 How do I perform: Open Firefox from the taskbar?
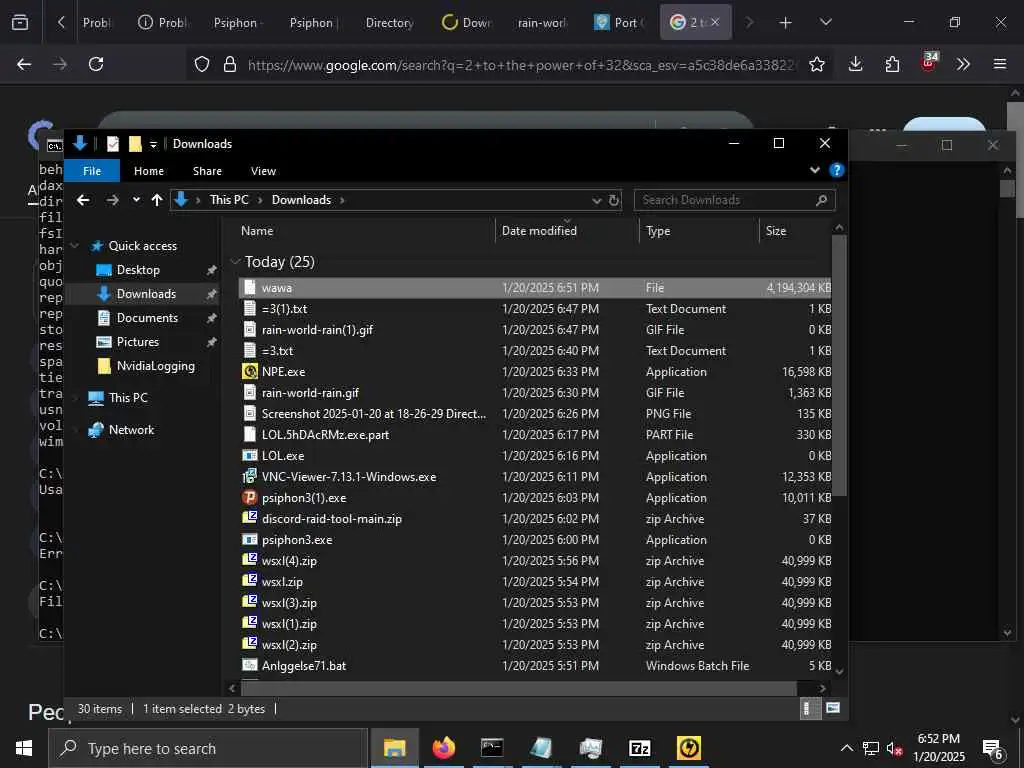pos(443,748)
